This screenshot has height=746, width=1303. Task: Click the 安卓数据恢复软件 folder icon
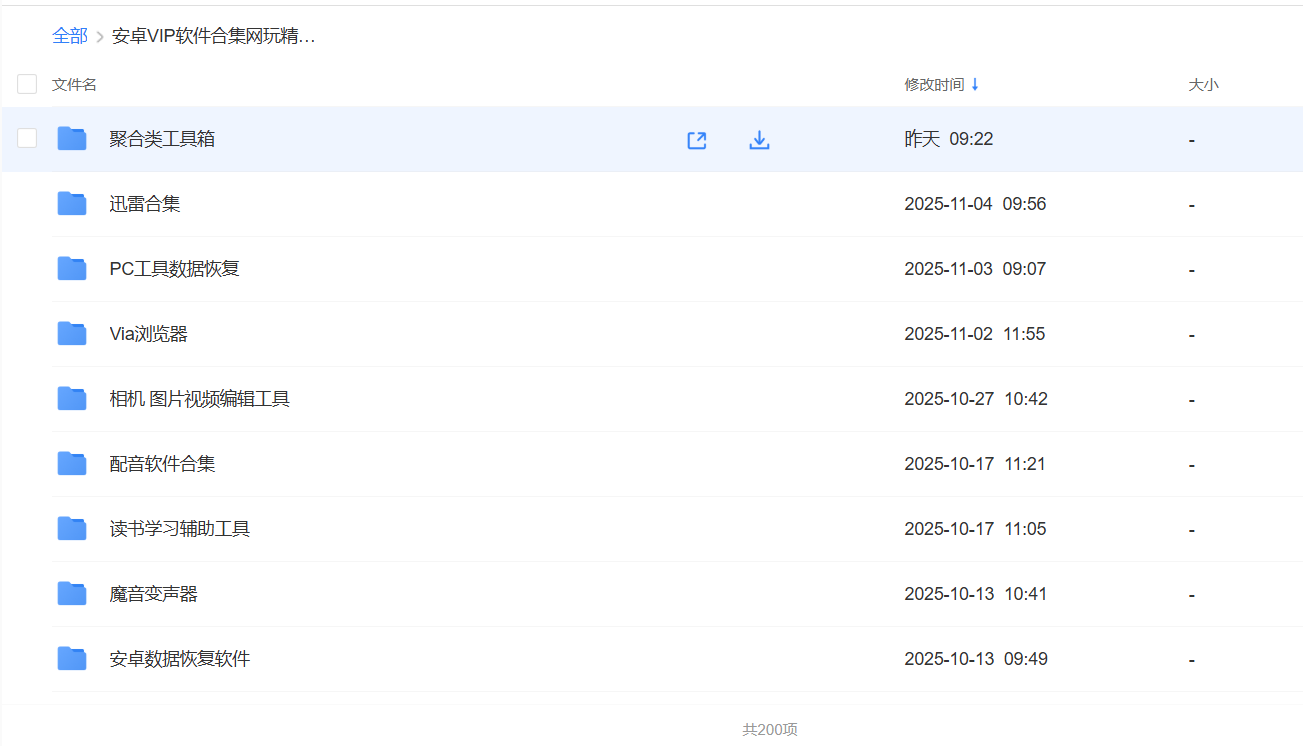coord(72,659)
